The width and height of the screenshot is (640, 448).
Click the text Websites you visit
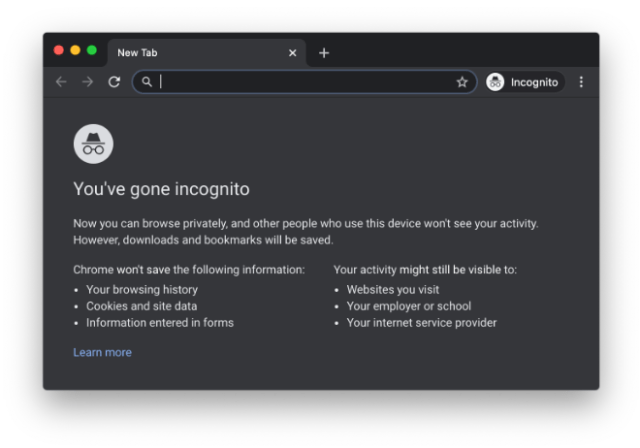(393, 290)
